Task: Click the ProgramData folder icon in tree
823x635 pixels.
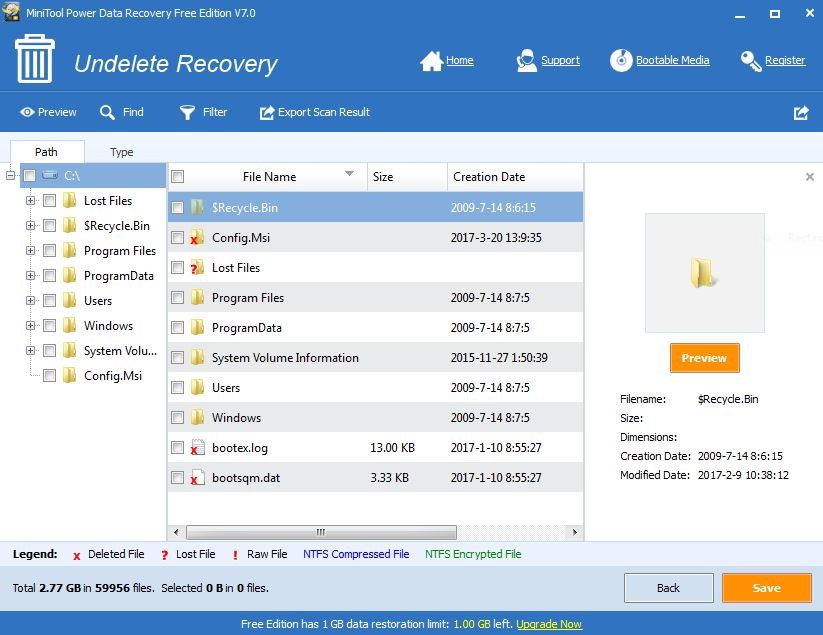Action: click(x=70, y=276)
